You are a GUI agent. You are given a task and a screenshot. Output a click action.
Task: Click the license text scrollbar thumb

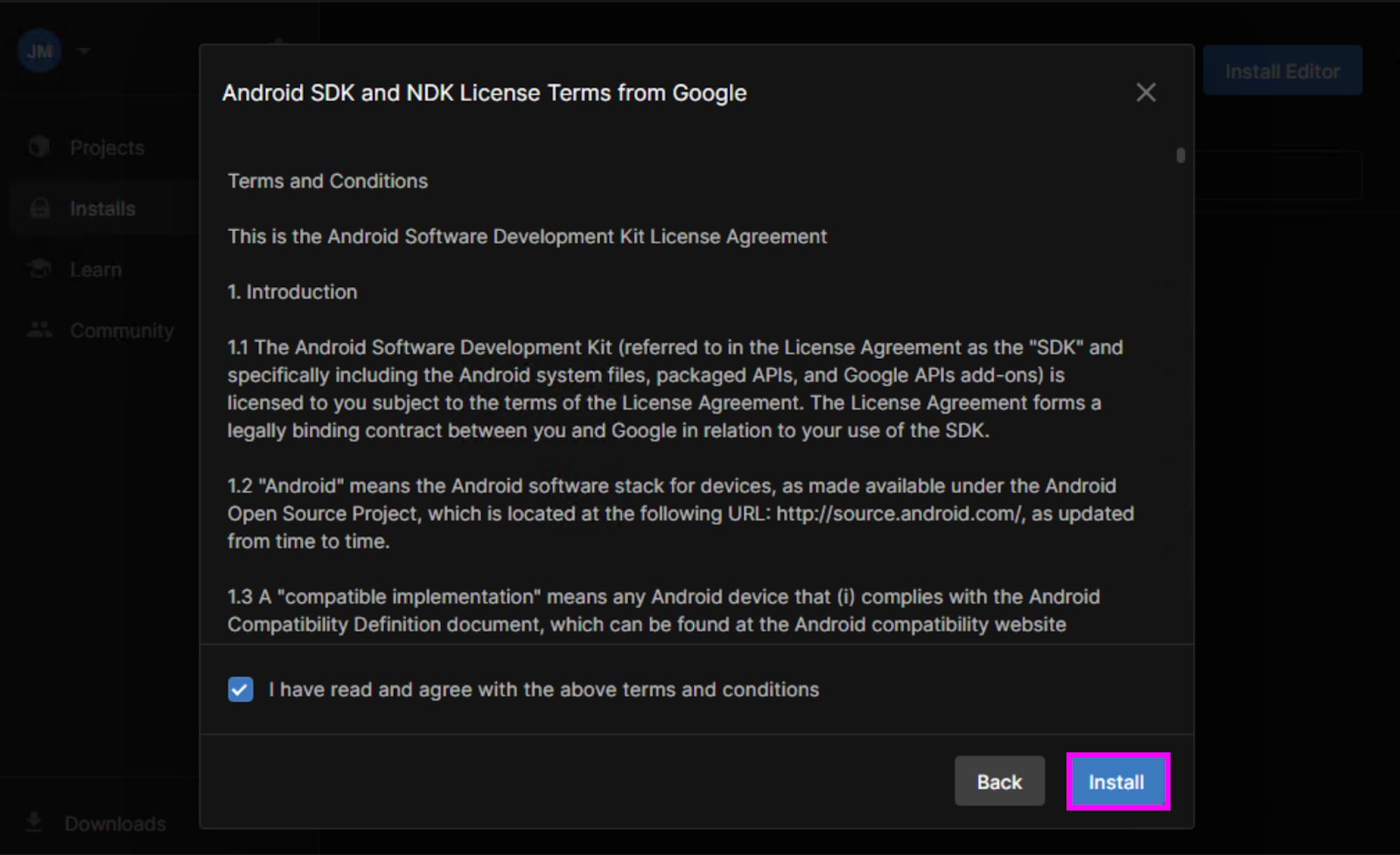1180,156
